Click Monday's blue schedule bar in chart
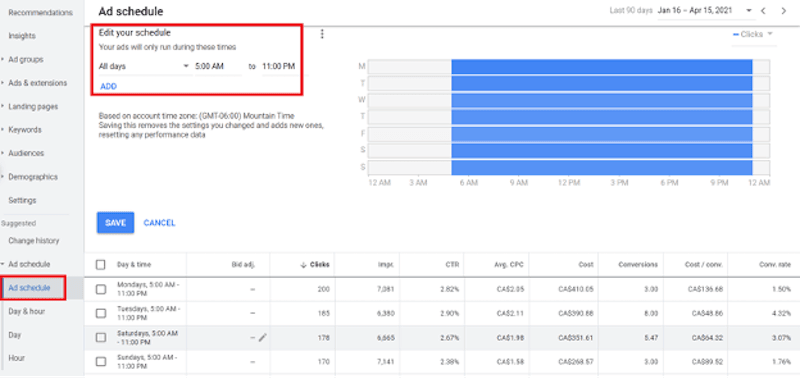 tap(602, 66)
